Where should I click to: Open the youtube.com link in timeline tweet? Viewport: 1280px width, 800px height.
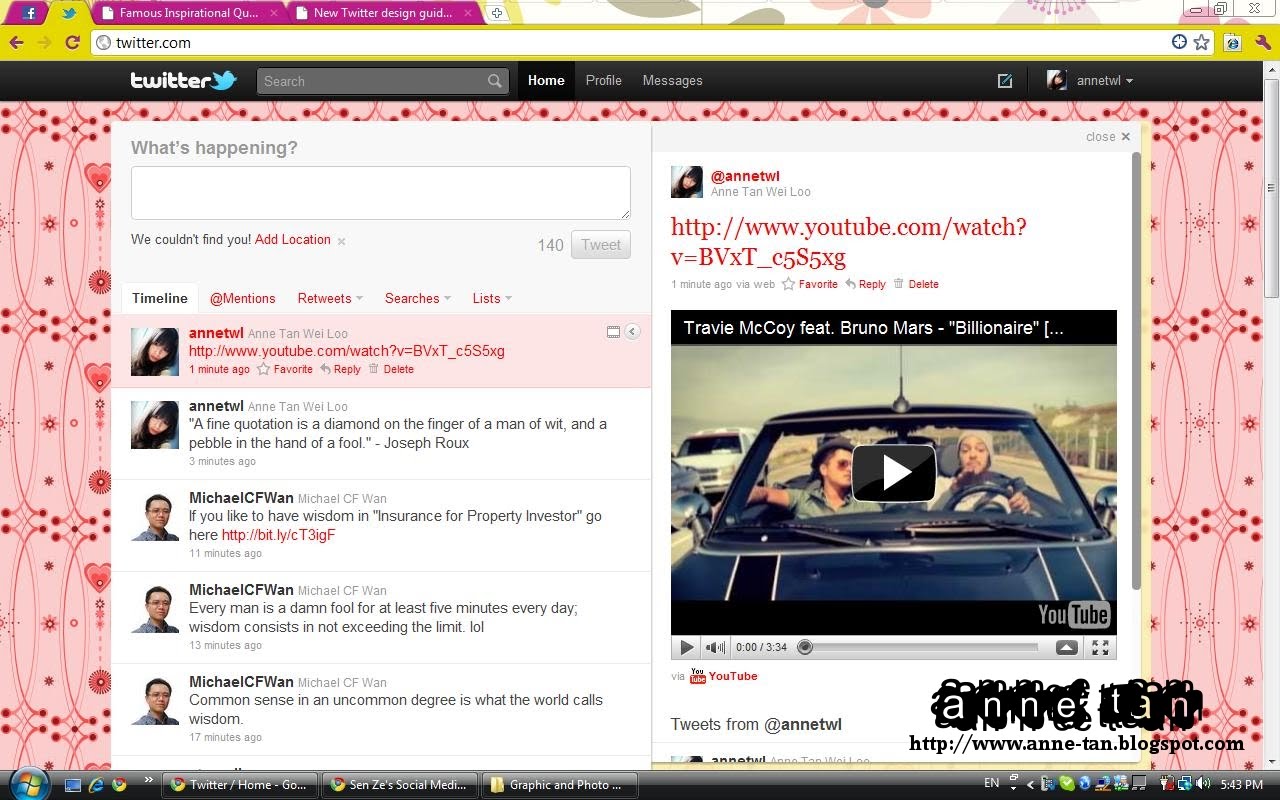(346, 351)
